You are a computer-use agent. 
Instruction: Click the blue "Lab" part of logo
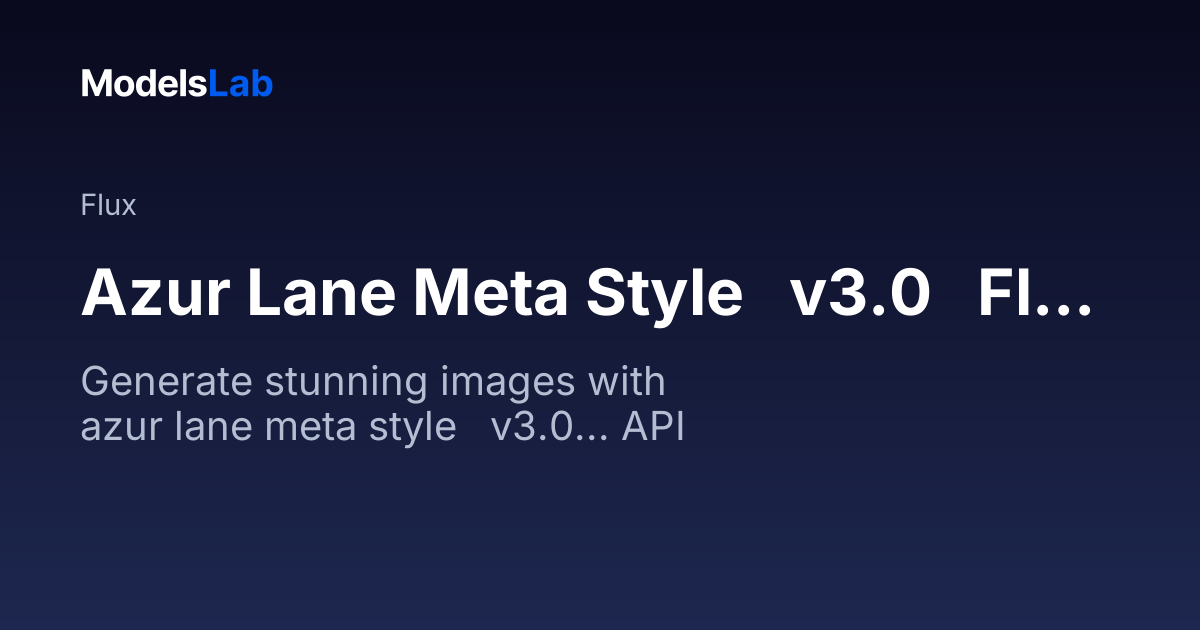coord(240,84)
